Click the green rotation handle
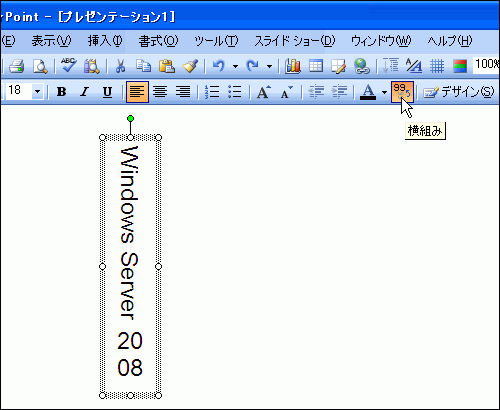 [x=130, y=119]
